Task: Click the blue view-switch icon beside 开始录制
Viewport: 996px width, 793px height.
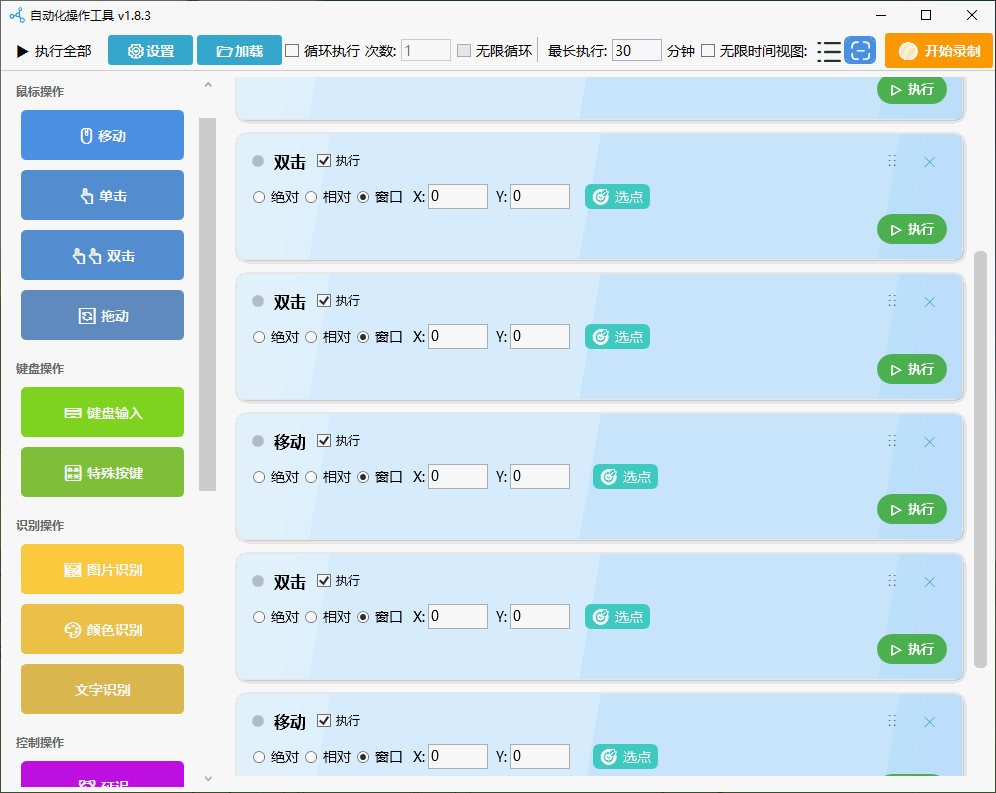Action: 860,51
